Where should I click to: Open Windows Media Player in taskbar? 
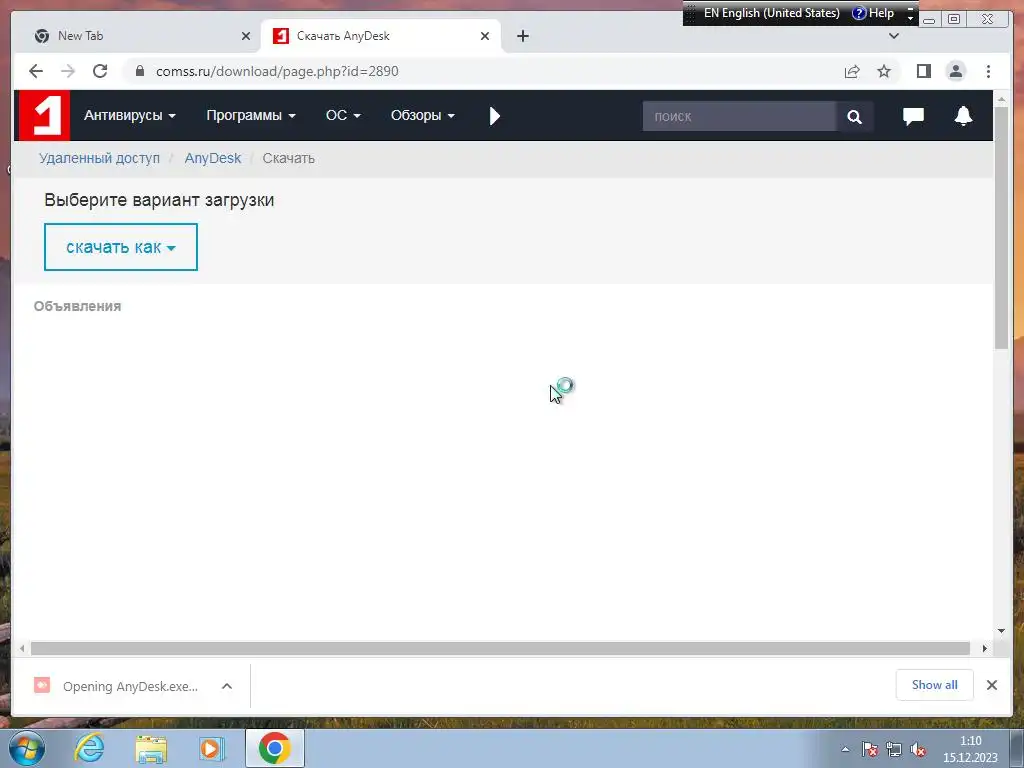(211, 748)
